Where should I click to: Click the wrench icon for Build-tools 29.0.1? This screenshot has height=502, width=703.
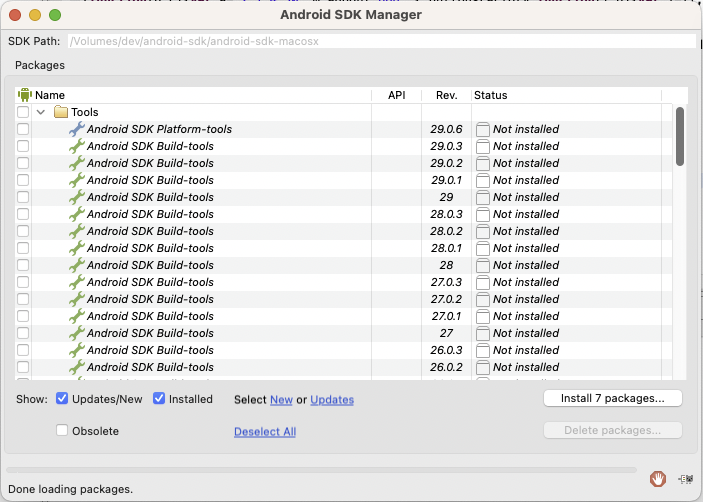tap(77, 180)
